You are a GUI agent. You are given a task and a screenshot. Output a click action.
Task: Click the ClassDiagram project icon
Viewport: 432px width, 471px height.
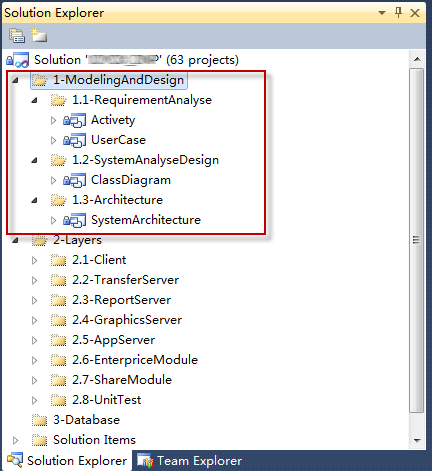pos(75,180)
